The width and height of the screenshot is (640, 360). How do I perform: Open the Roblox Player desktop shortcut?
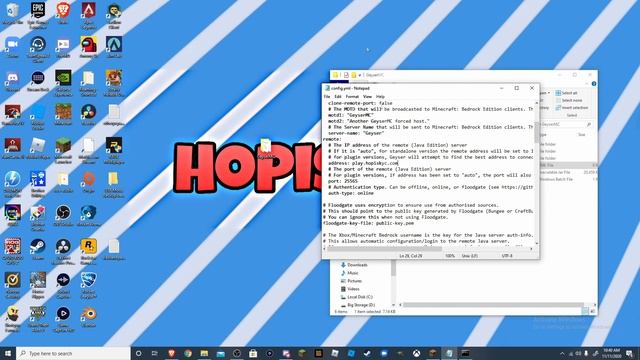(38, 148)
